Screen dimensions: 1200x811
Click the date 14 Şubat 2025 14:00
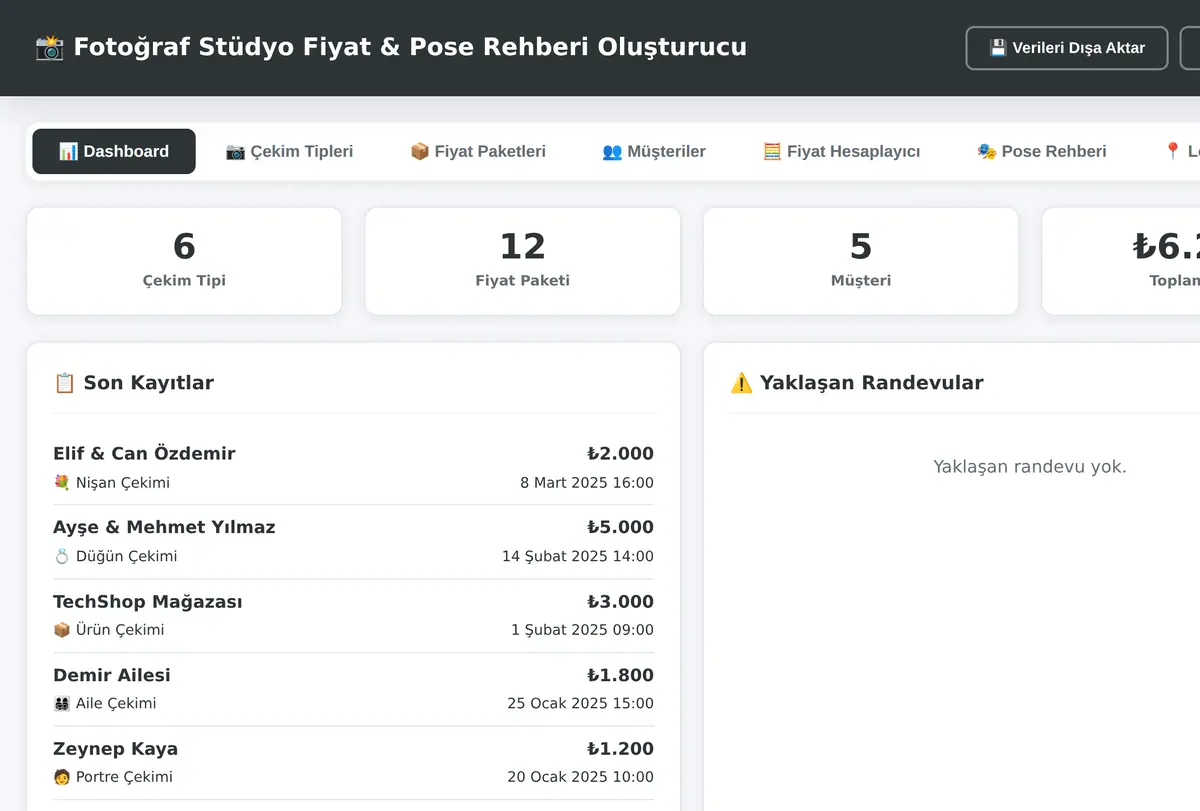[x=578, y=557]
